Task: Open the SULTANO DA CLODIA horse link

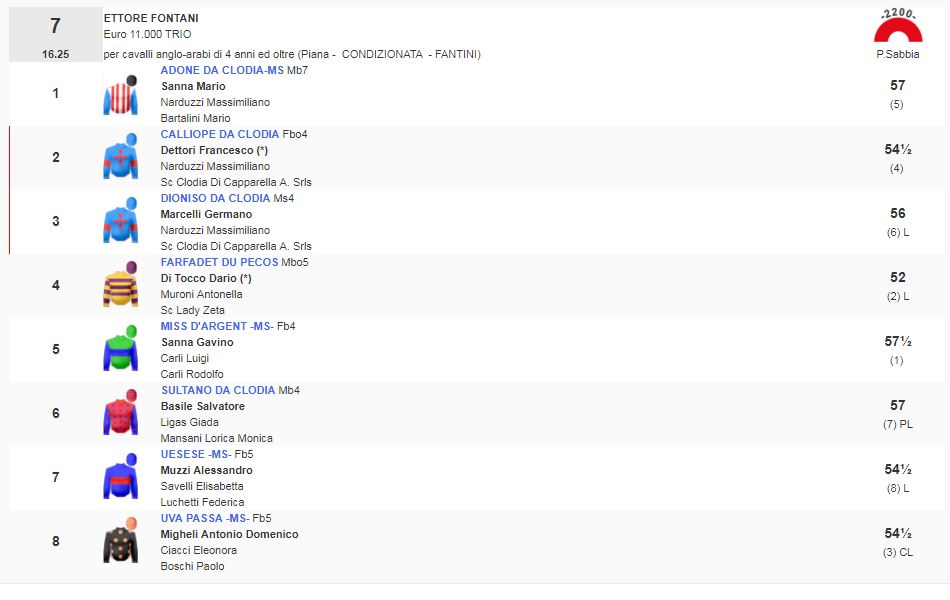Action: (217, 390)
